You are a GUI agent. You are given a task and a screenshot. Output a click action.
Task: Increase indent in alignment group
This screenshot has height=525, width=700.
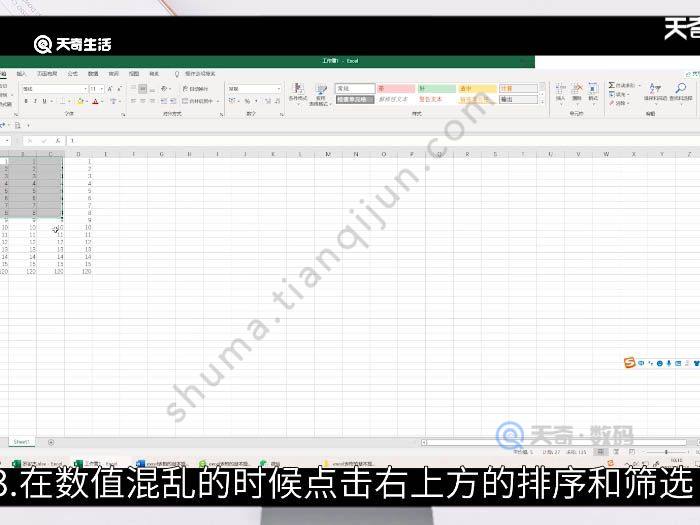point(172,101)
